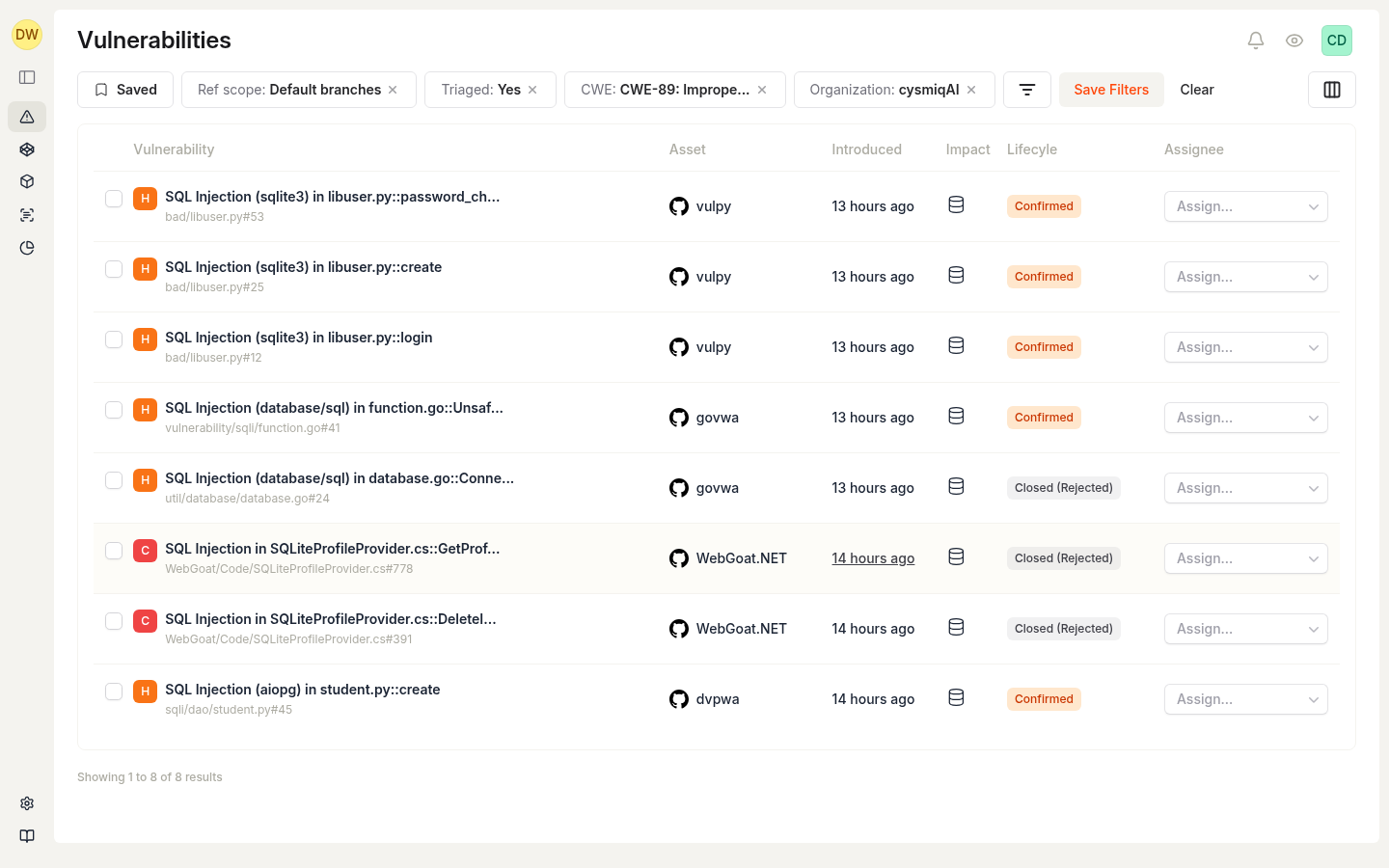Click the Save Filters button
Image resolution: width=1389 pixels, height=868 pixels.
pos(1111,89)
